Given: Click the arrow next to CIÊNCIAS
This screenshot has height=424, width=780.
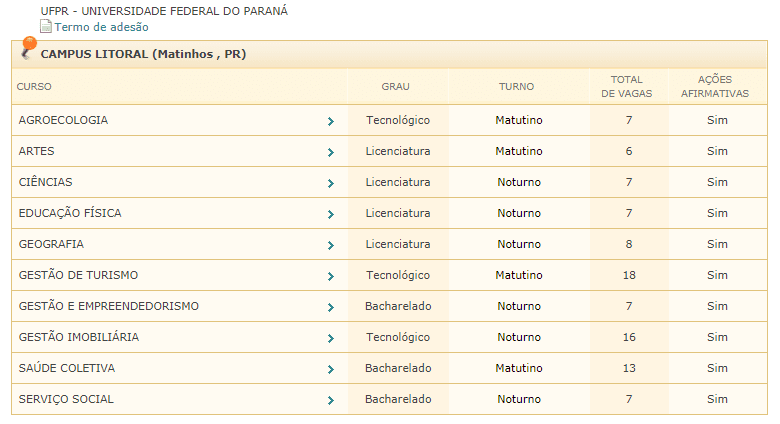Looking at the screenshot, I should click(331, 184).
